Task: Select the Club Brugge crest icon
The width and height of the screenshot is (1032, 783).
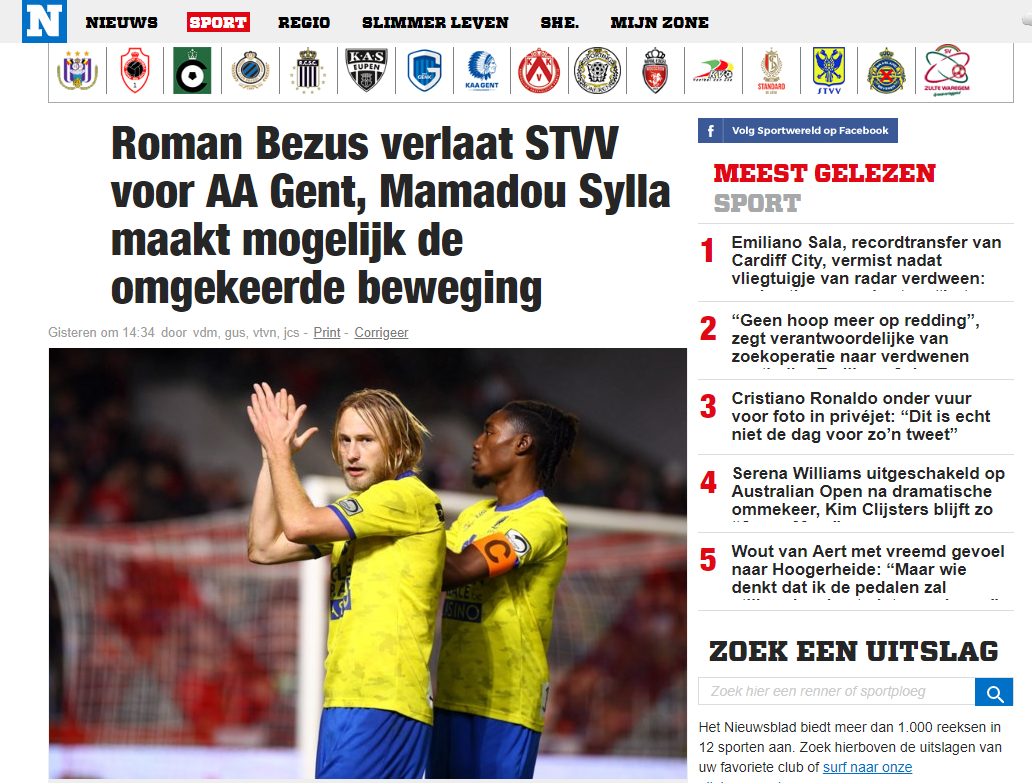Action: pos(251,70)
